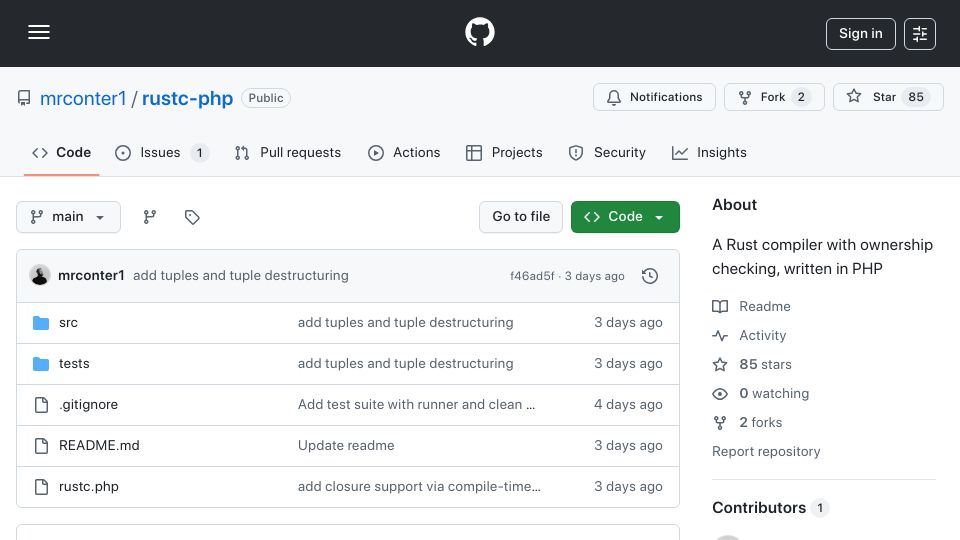960x540 pixels.
Task: Click the Sign in button
Action: click(x=860, y=34)
